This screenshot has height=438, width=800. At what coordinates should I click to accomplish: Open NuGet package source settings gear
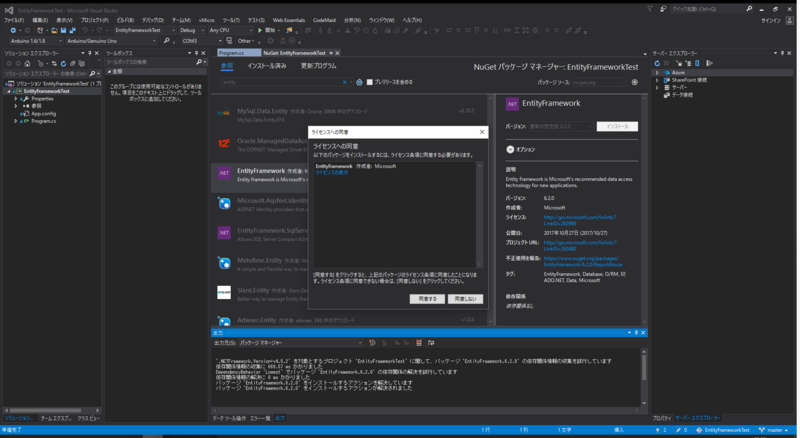click(x=635, y=82)
